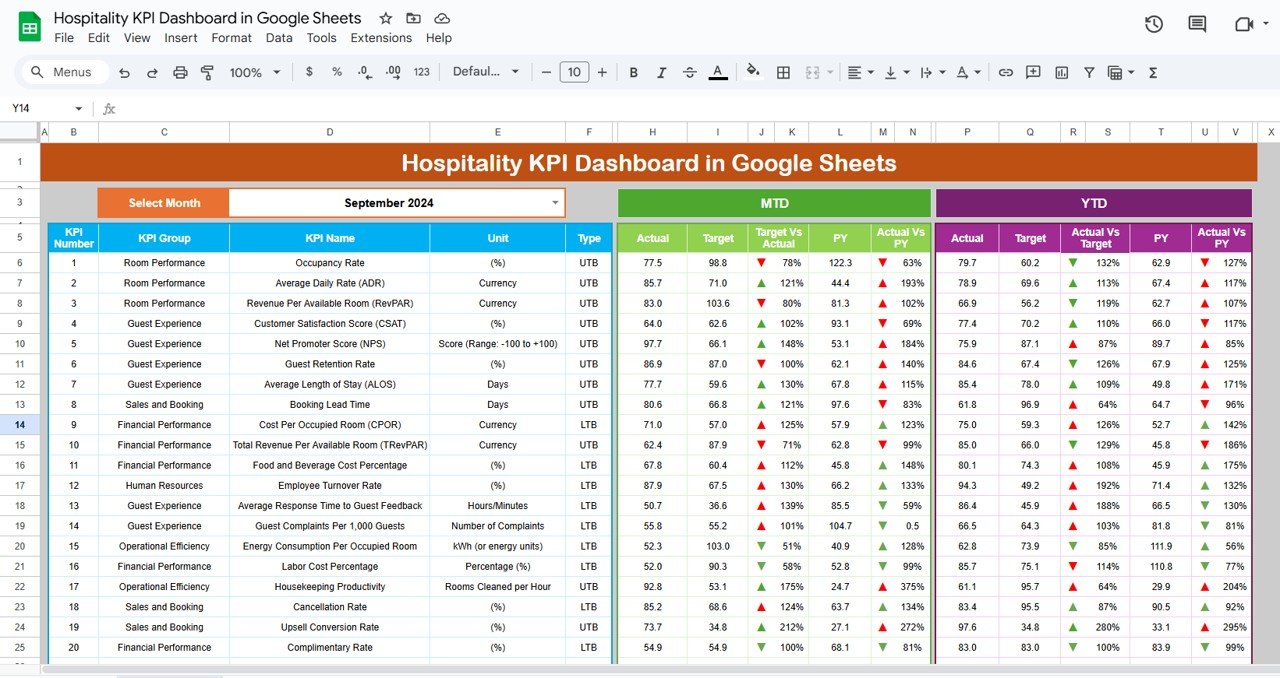
Task: Open horizontal align dropdown
Action: [860, 72]
